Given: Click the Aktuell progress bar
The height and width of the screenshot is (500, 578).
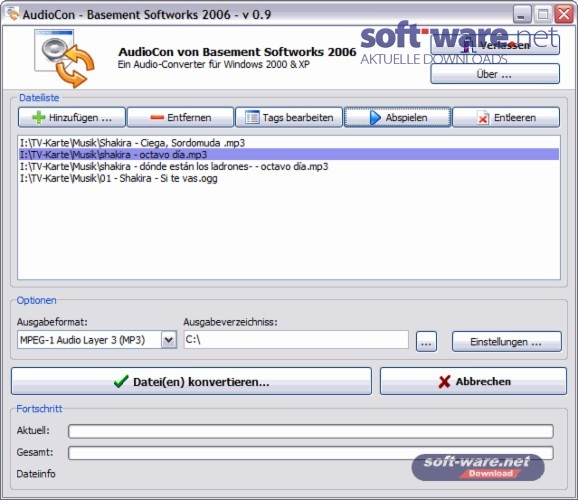Looking at the screenshot, I should [x=311, y=431].
